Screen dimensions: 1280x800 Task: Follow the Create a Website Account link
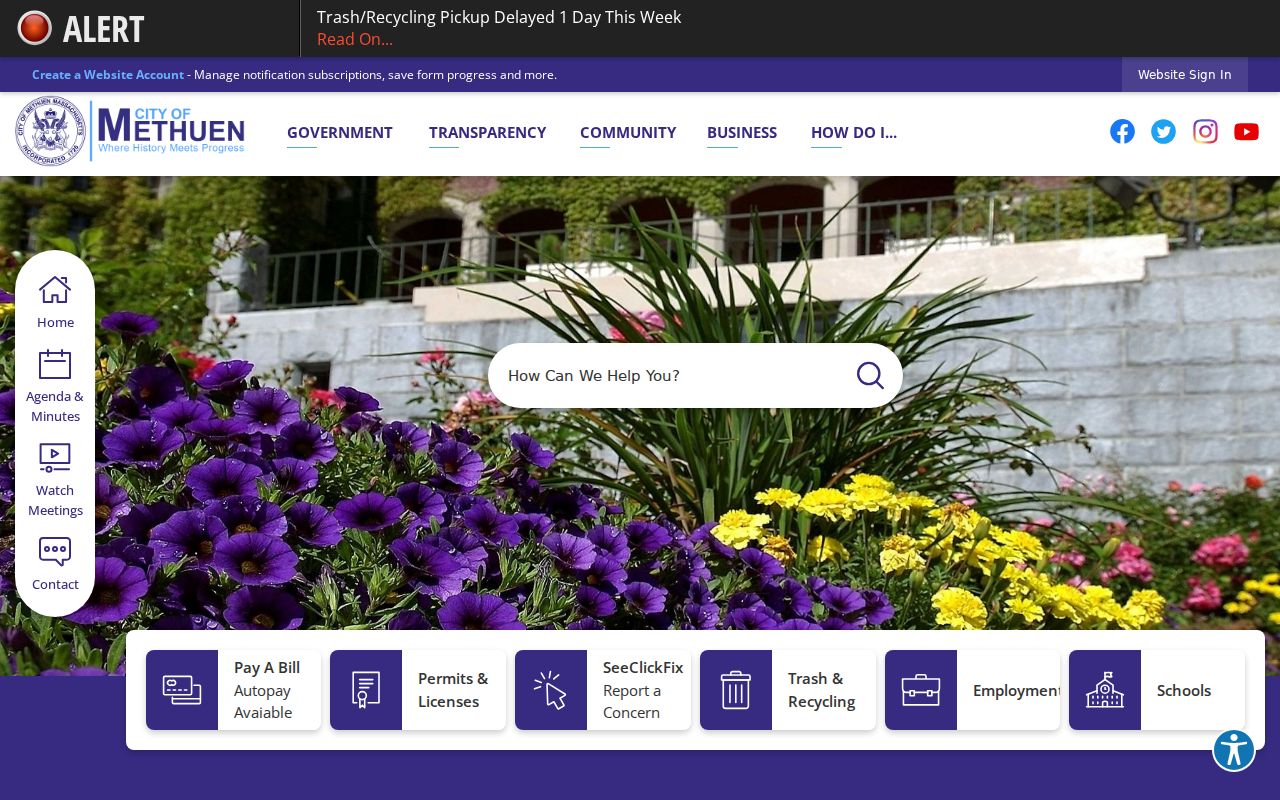(x=108, y=75)
